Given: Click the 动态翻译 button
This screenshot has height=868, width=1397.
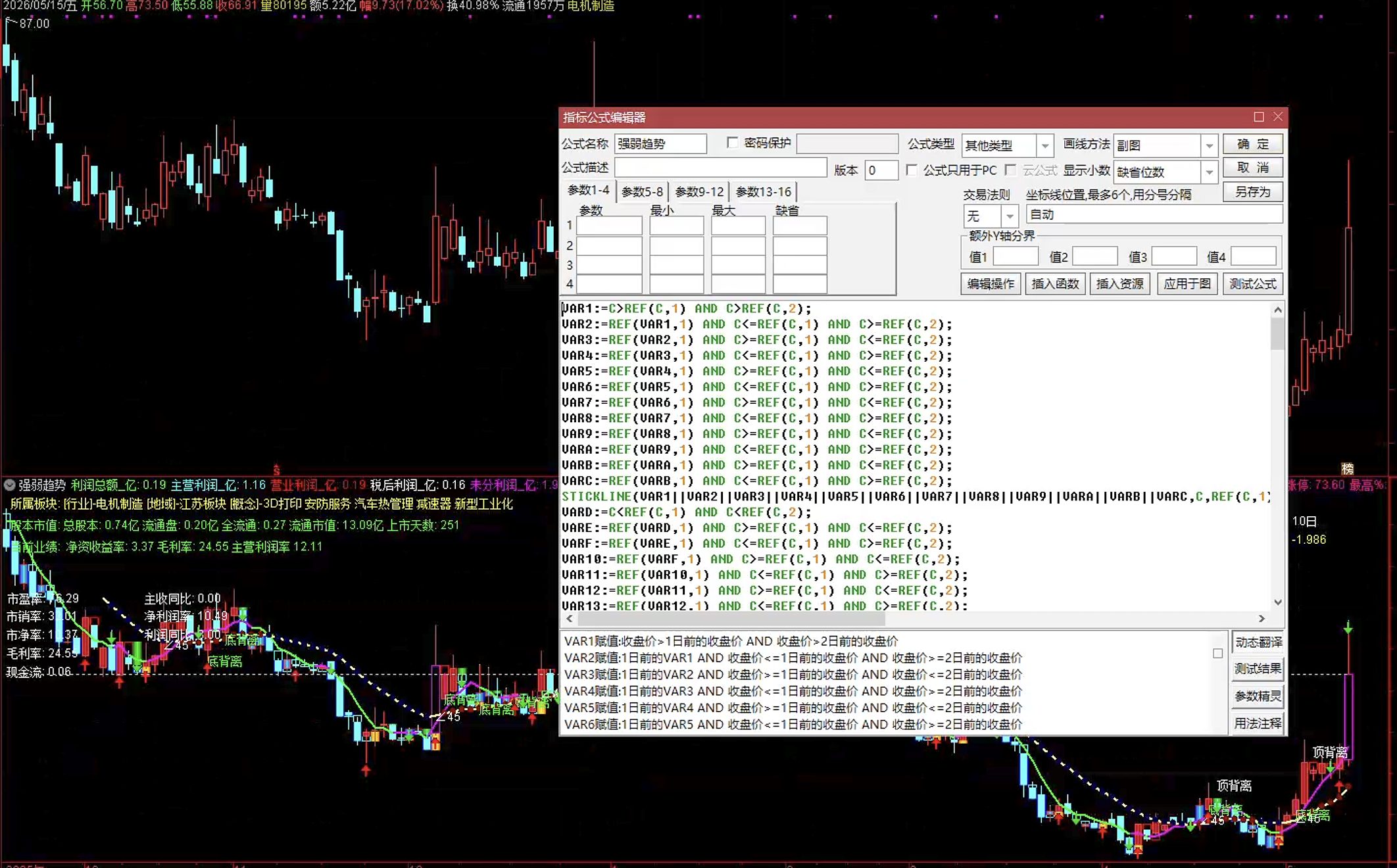Looking at the screenshot, I should point(1258,642).
